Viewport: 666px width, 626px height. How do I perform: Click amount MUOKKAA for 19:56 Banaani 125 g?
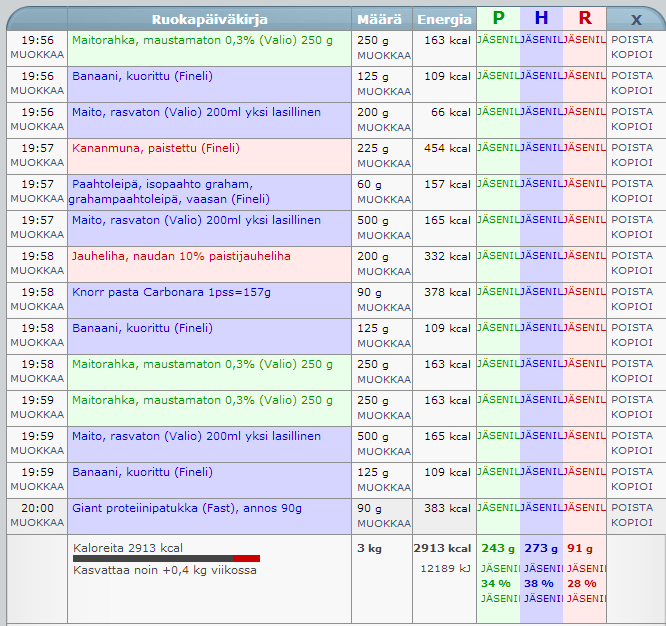point(384,91)
